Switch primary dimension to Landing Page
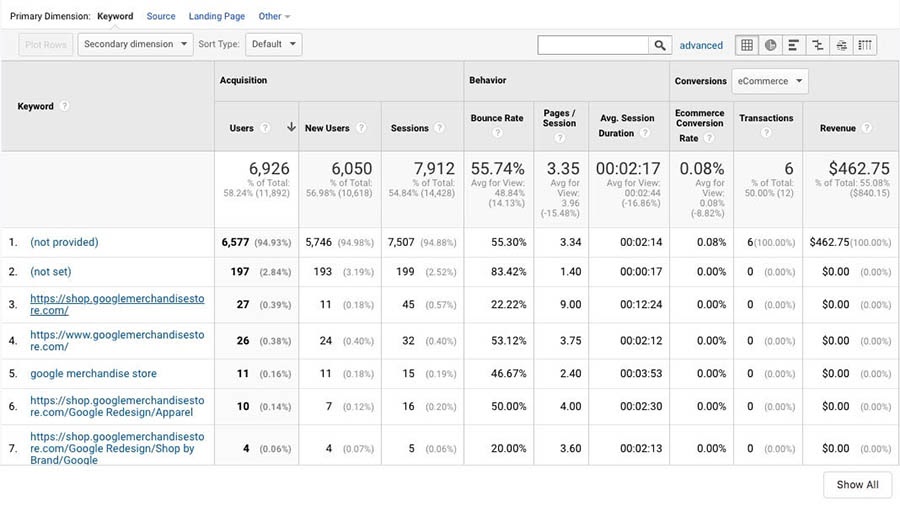 click(x=216, y=17)
